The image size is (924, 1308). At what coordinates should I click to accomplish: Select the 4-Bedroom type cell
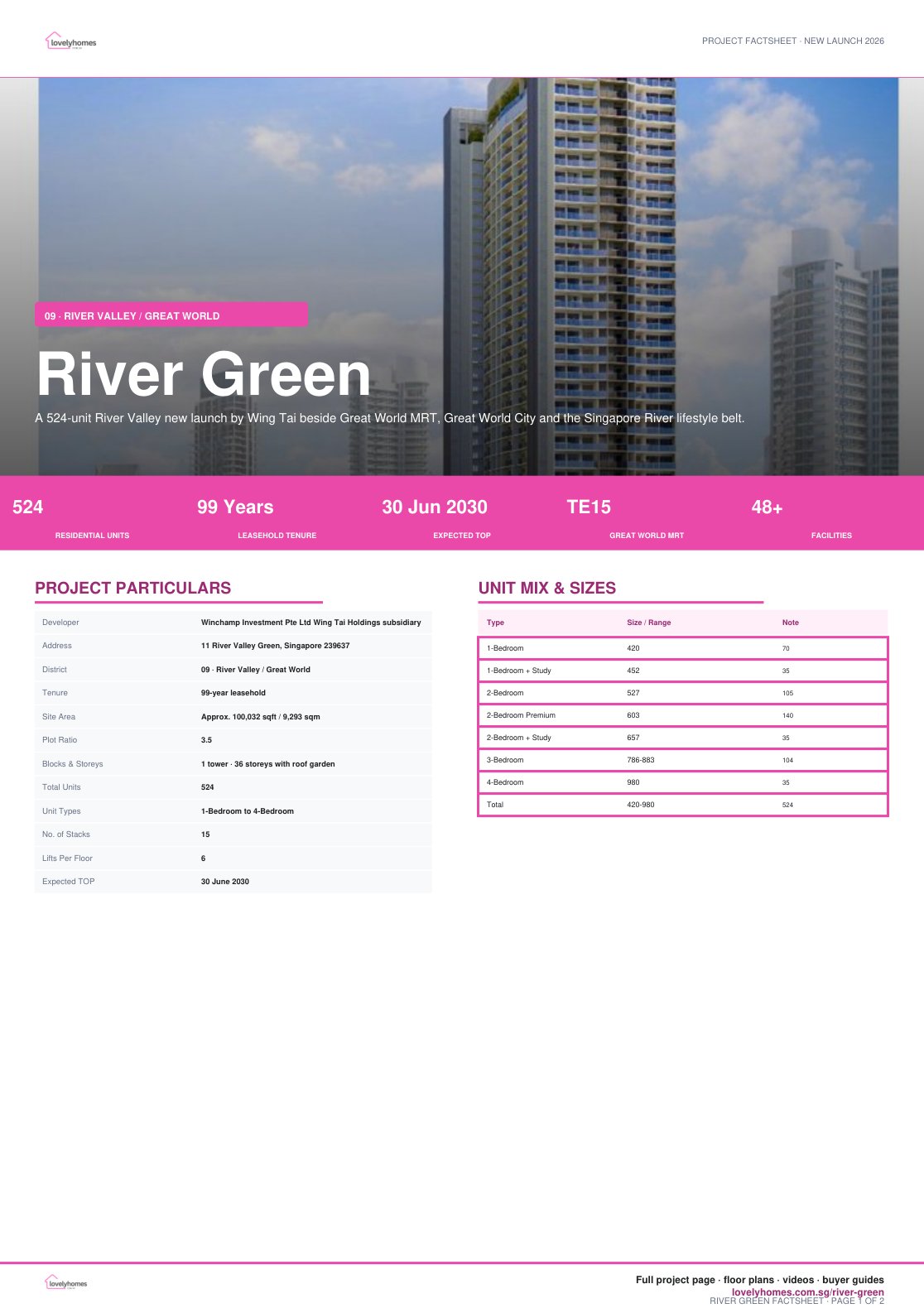click(x=505, y=782)
